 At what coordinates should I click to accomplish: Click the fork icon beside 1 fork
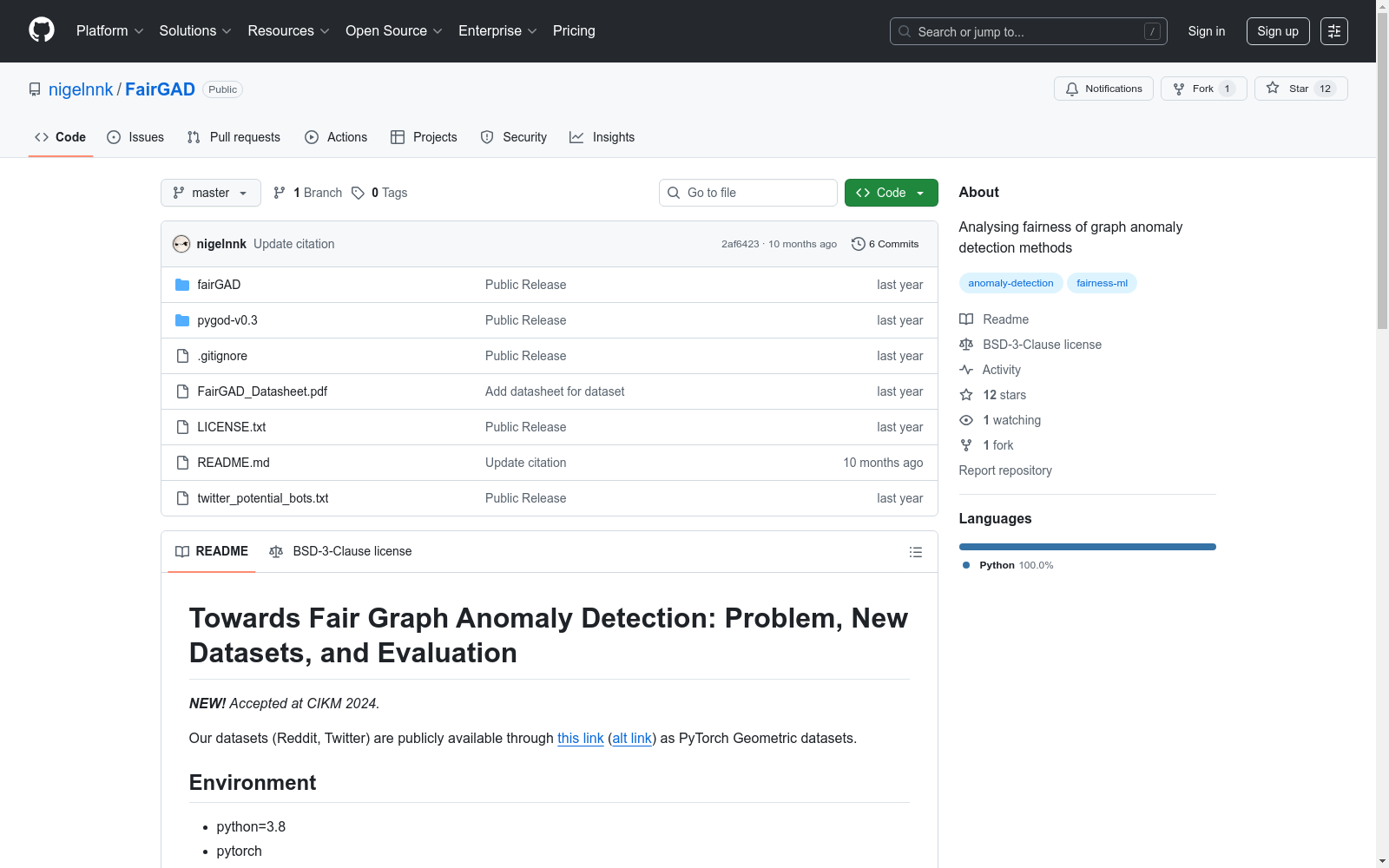pyautogui.click(x=966, y=445)
